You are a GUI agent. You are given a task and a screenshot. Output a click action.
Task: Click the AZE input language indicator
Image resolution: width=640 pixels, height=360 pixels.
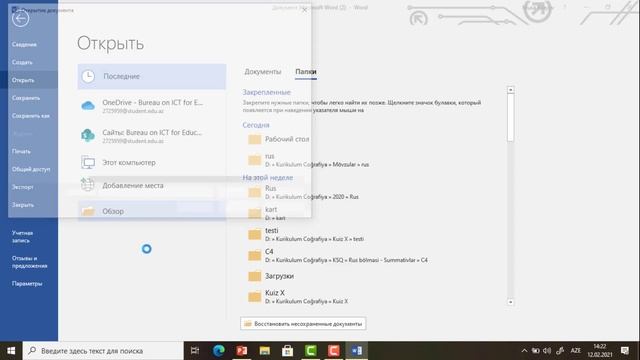point(576,351)
